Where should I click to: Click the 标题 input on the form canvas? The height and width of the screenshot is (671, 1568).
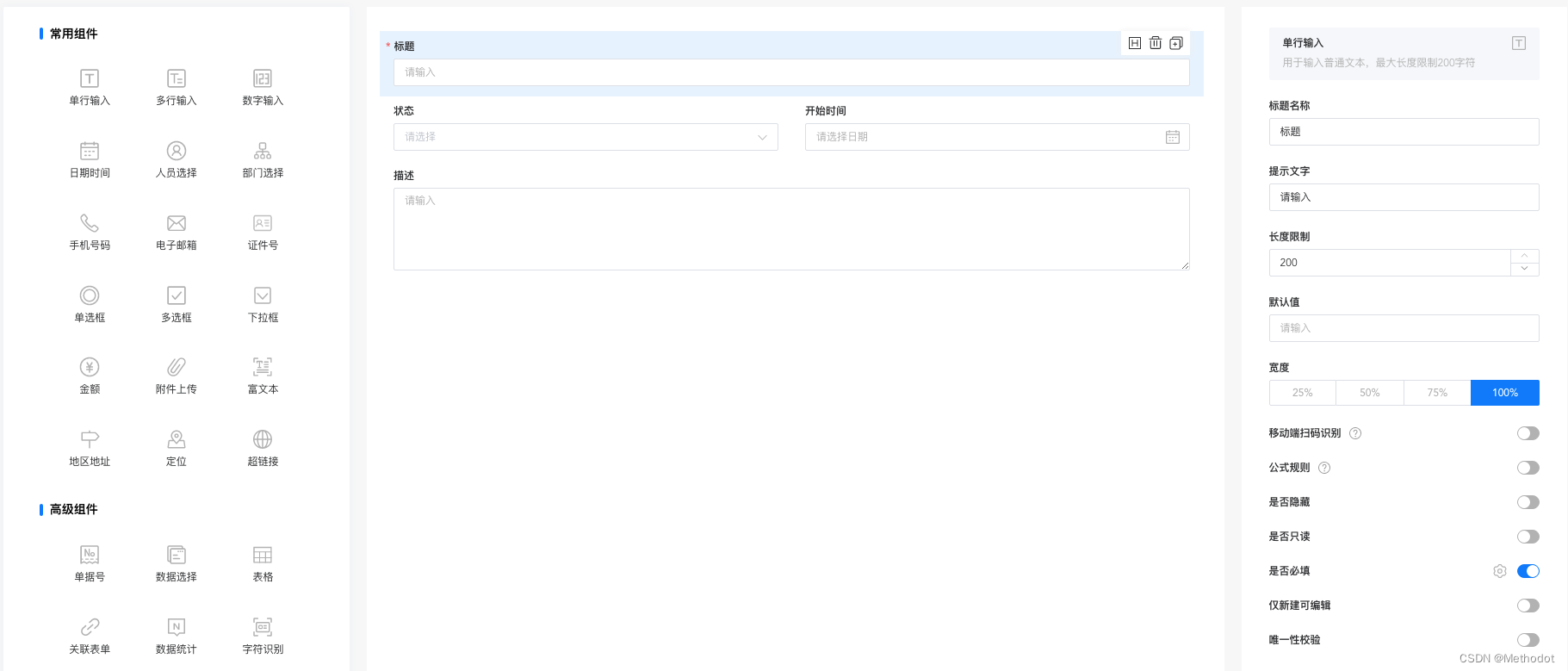[791, 72]
